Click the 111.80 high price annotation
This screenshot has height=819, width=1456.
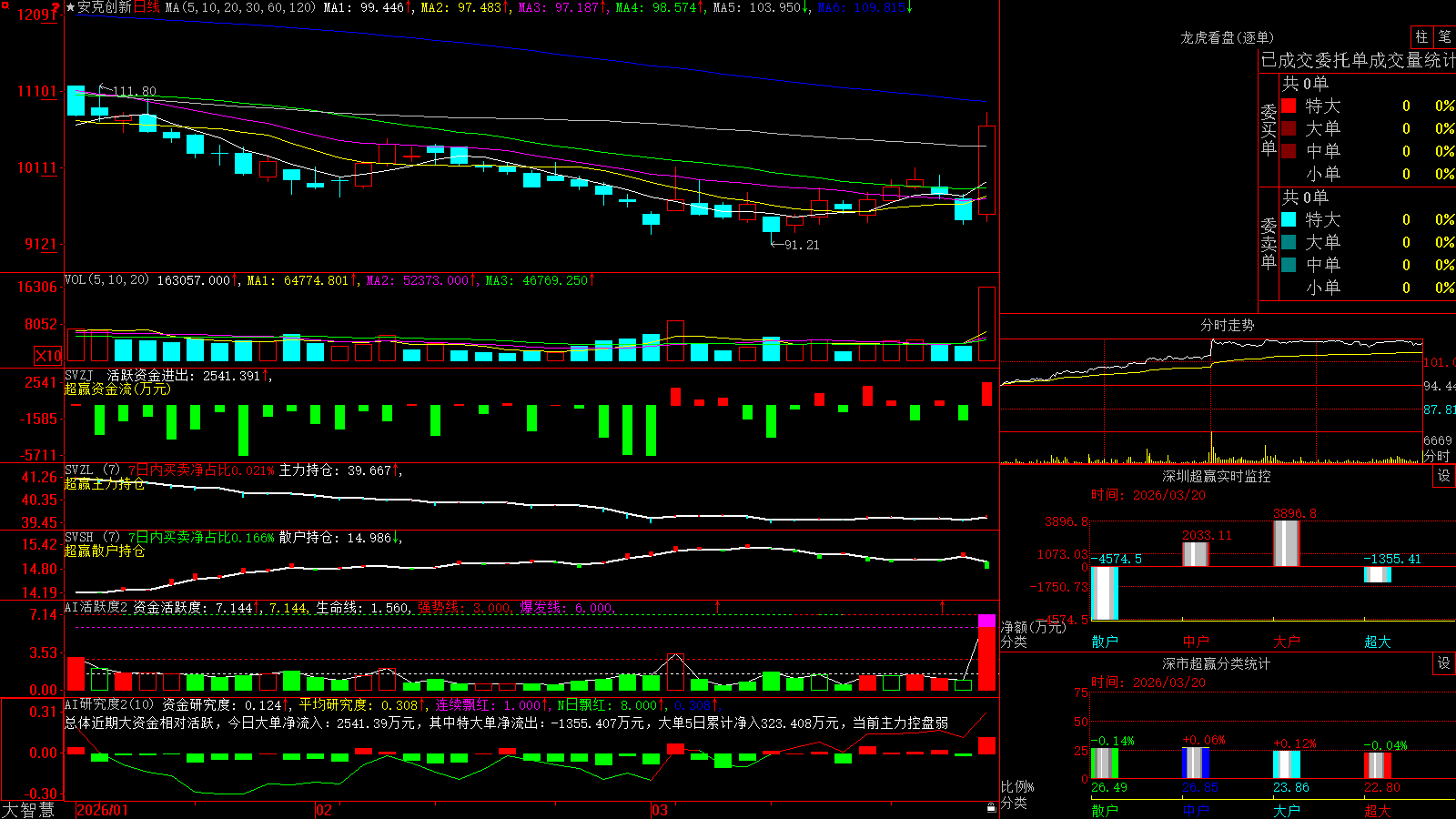coord(134,91)
